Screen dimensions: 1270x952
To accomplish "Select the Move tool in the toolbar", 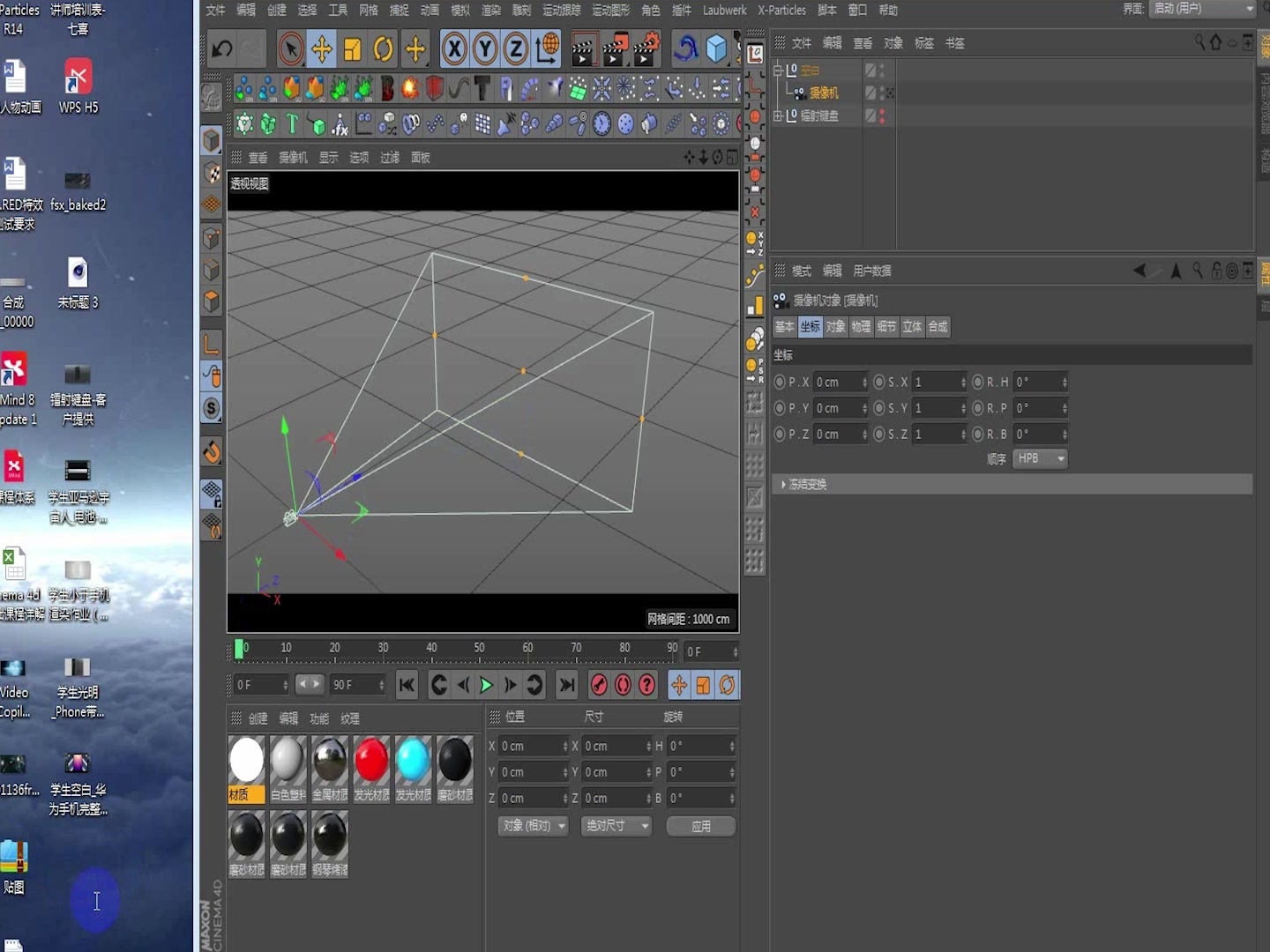I will 322,48.
